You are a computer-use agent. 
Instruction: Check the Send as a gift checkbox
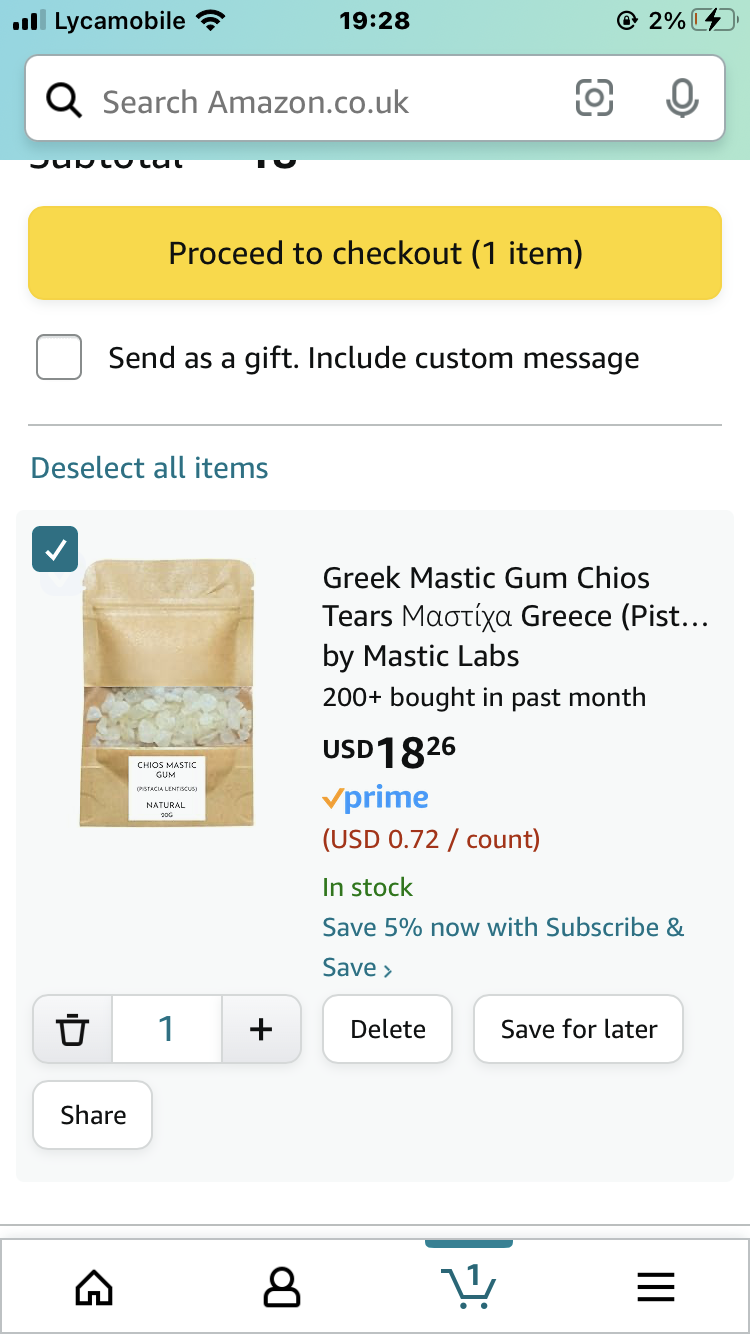59,357
